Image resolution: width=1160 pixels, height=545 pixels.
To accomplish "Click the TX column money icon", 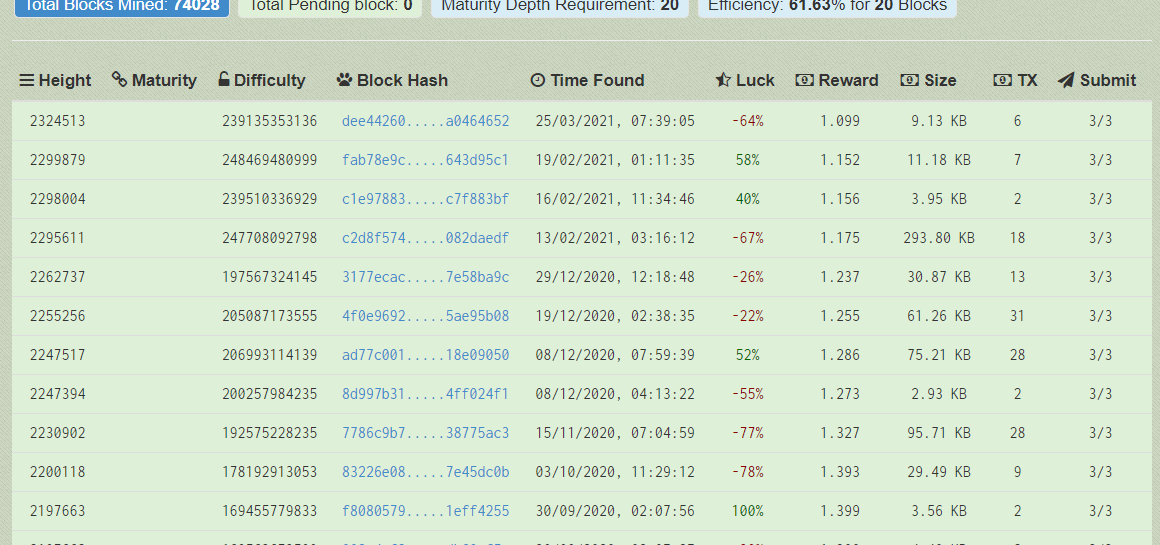I will pyautogui.click(x=1002, y=80).
